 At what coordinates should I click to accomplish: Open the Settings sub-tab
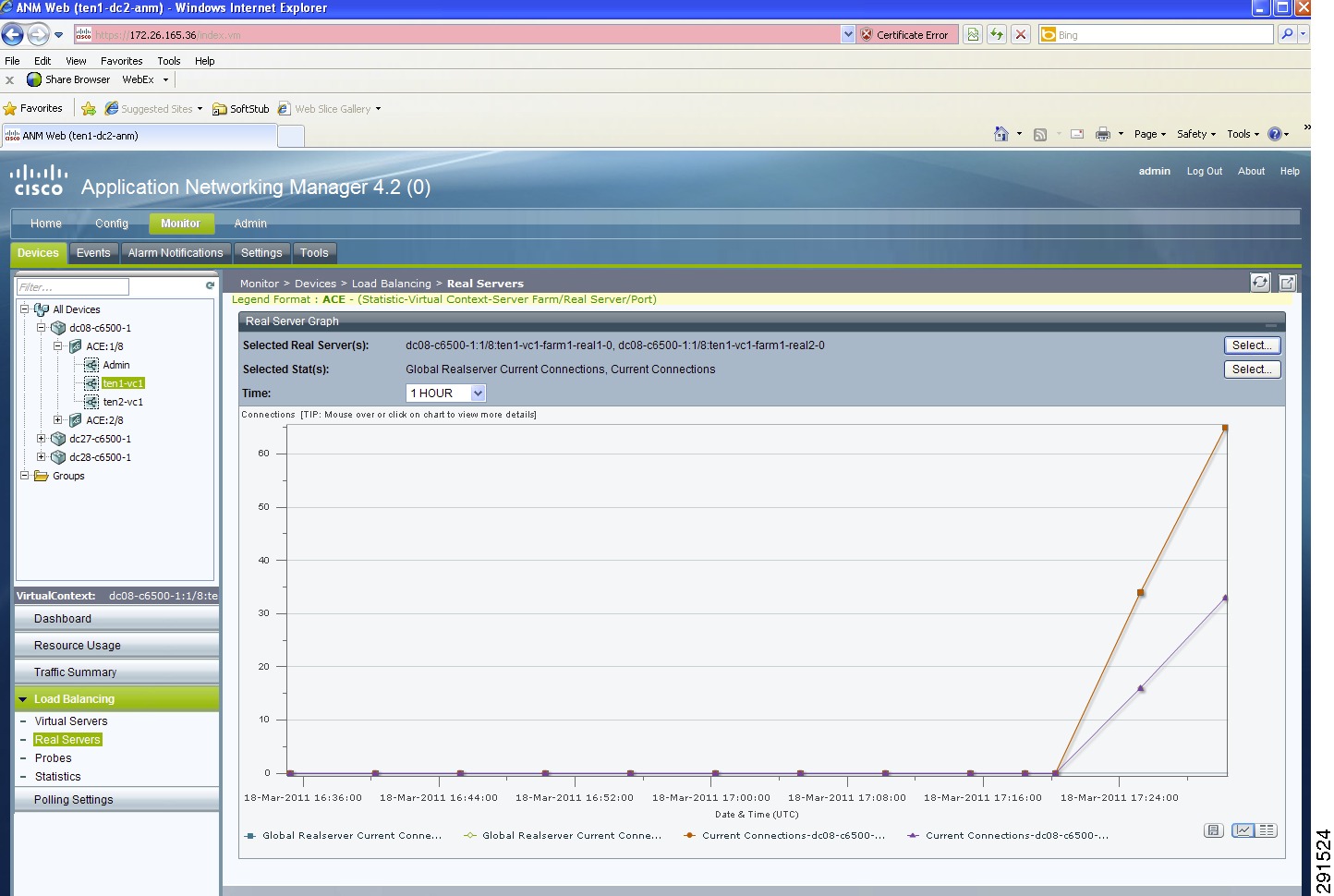[x=261, y=253]
